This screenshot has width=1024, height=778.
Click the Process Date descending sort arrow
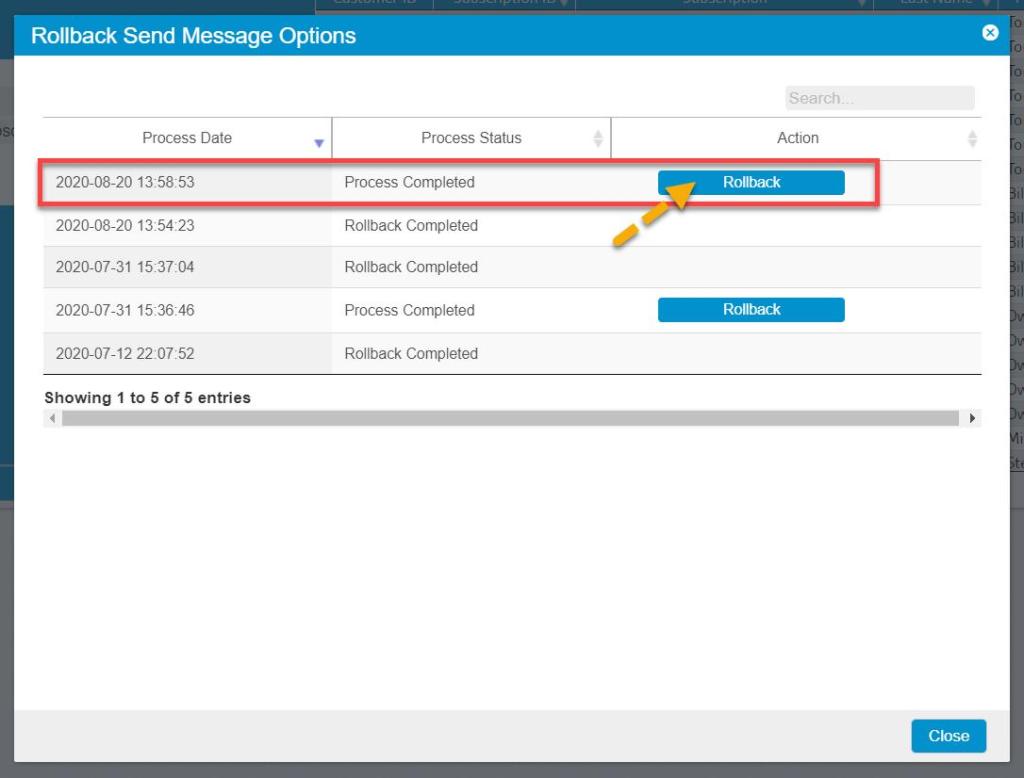(319, 143)
